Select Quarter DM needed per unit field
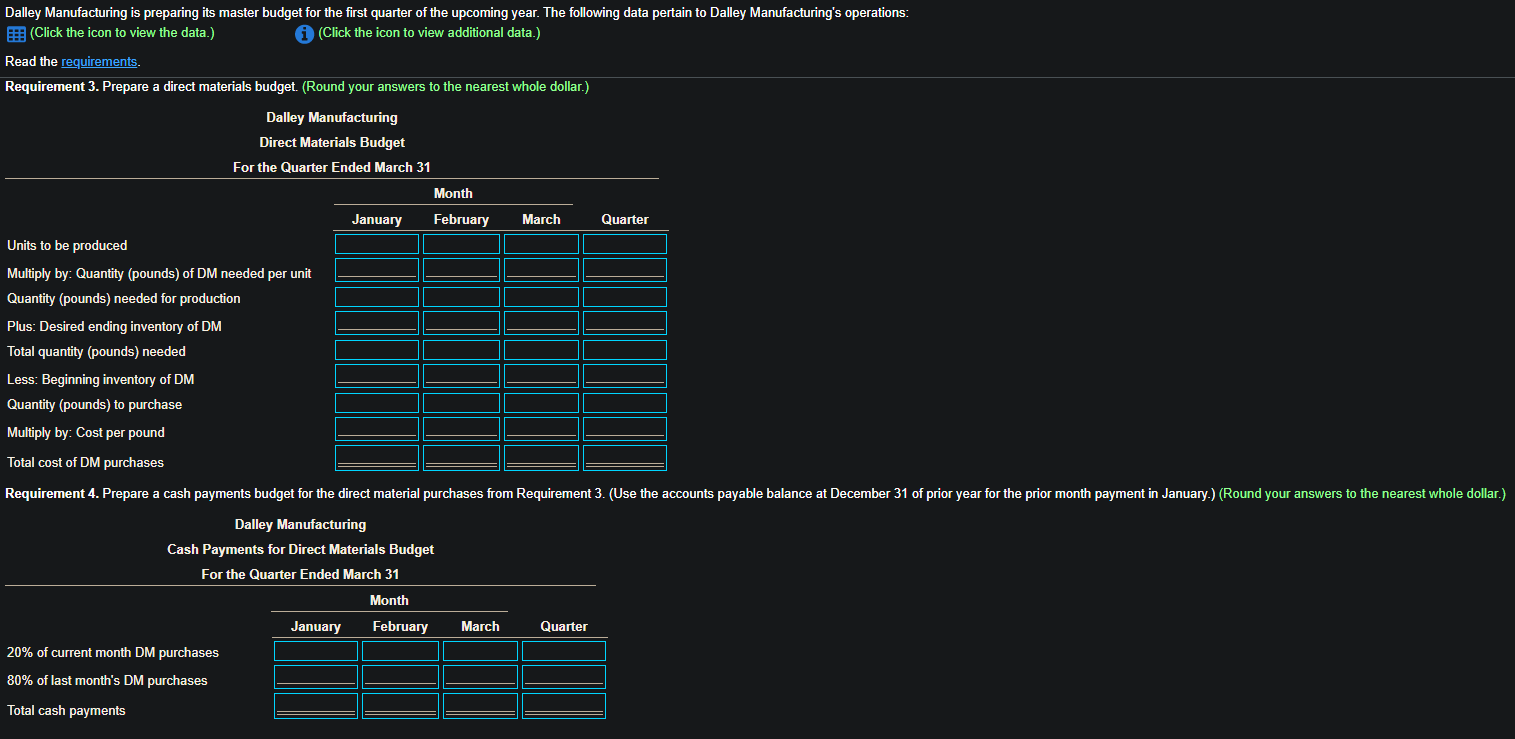 (x=625, y=270)
